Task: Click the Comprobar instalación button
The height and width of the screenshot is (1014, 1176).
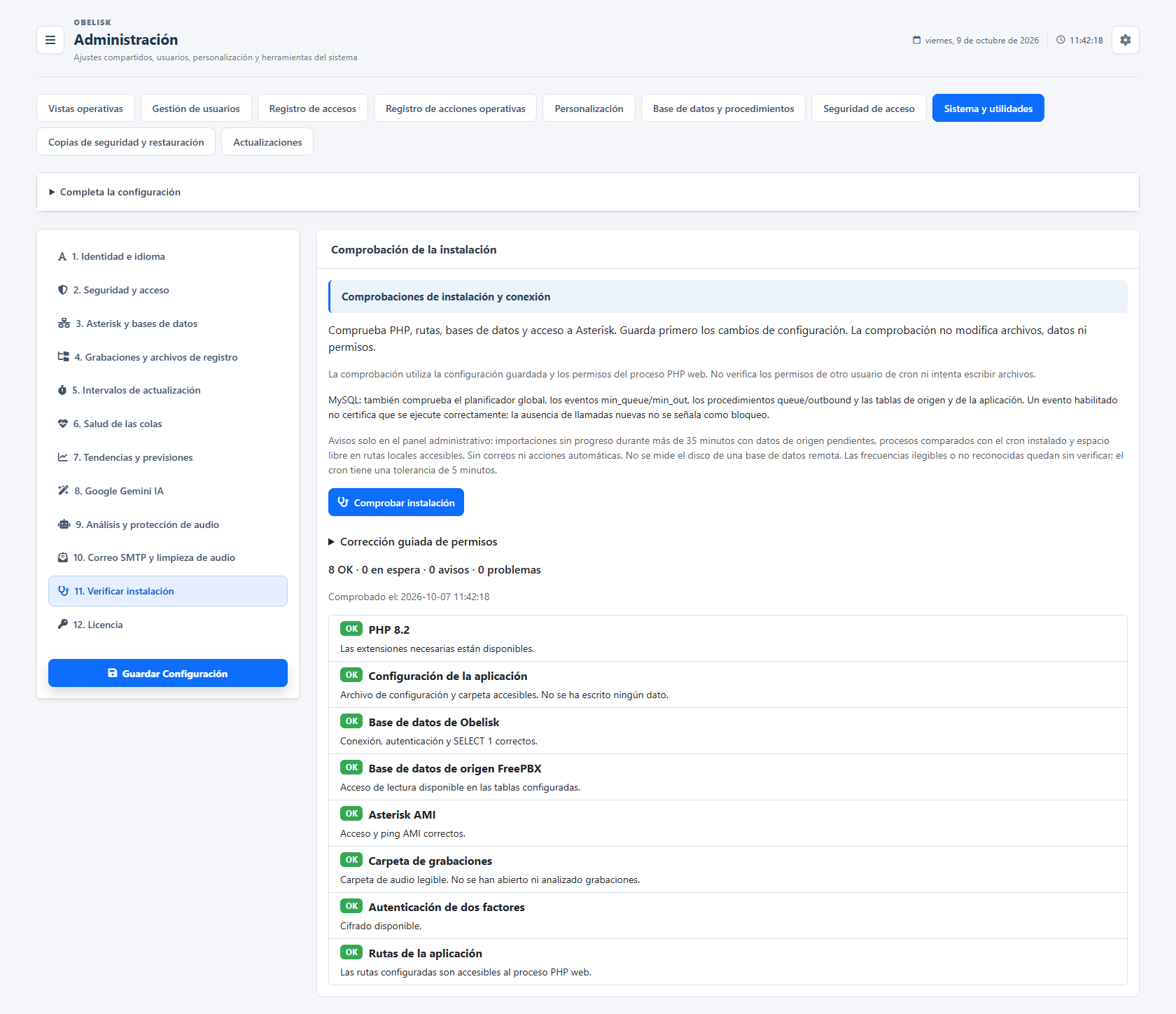Action: click(x=396, y=502)
